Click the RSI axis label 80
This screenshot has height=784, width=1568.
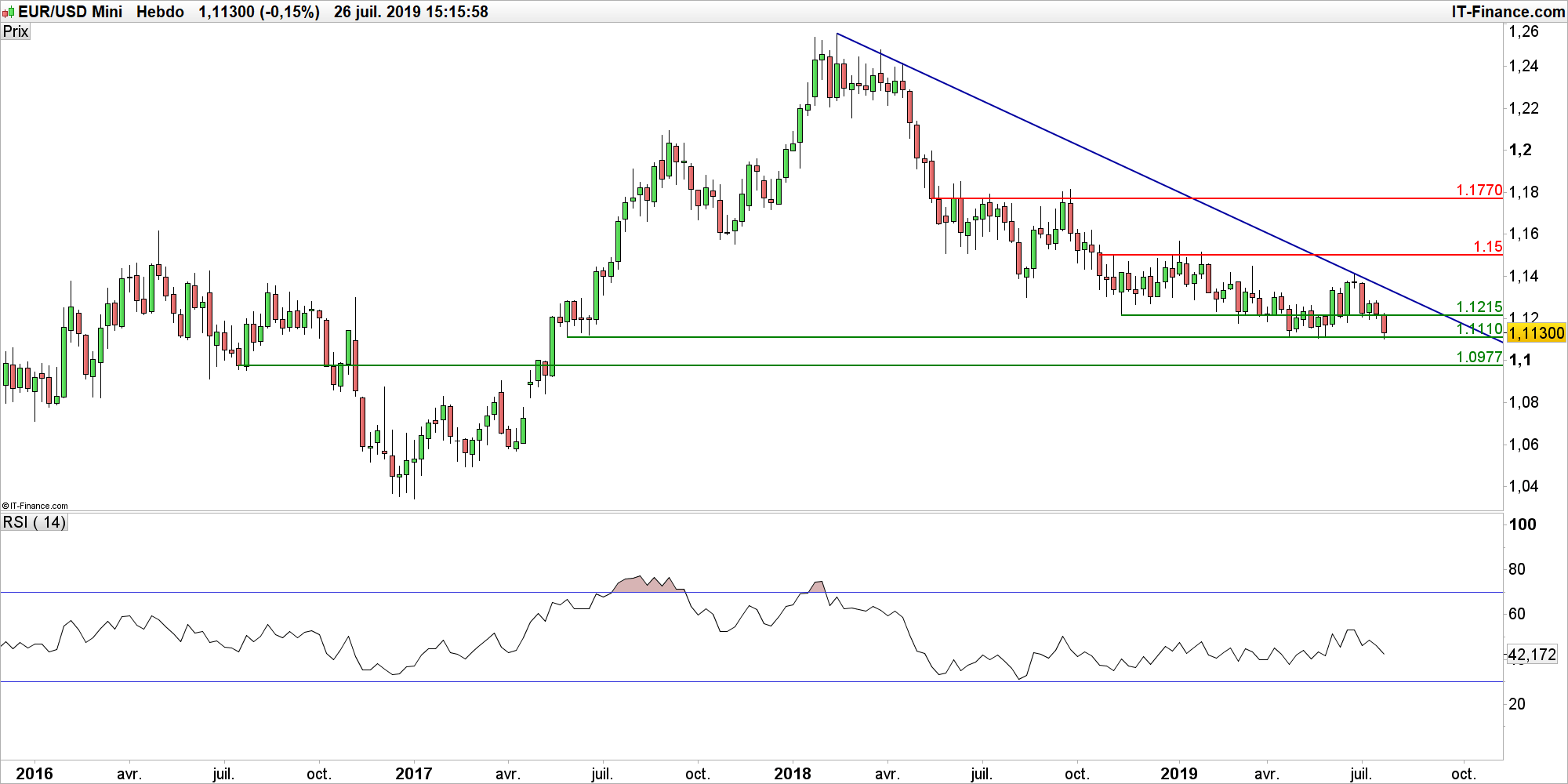(1517, 569)
